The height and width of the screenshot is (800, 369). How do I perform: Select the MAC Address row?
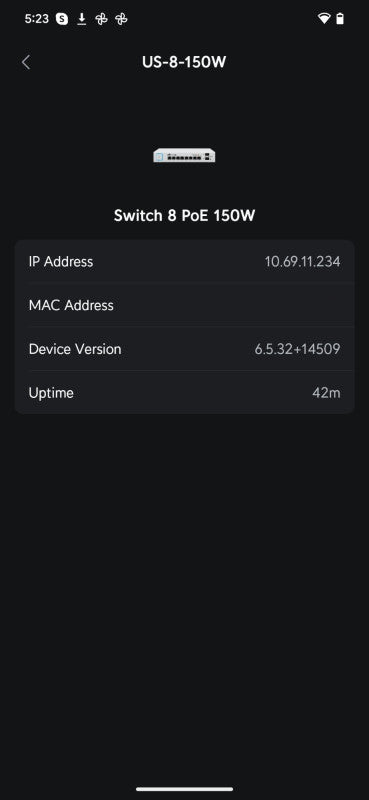pyautogui.click(x=184, y=306)
